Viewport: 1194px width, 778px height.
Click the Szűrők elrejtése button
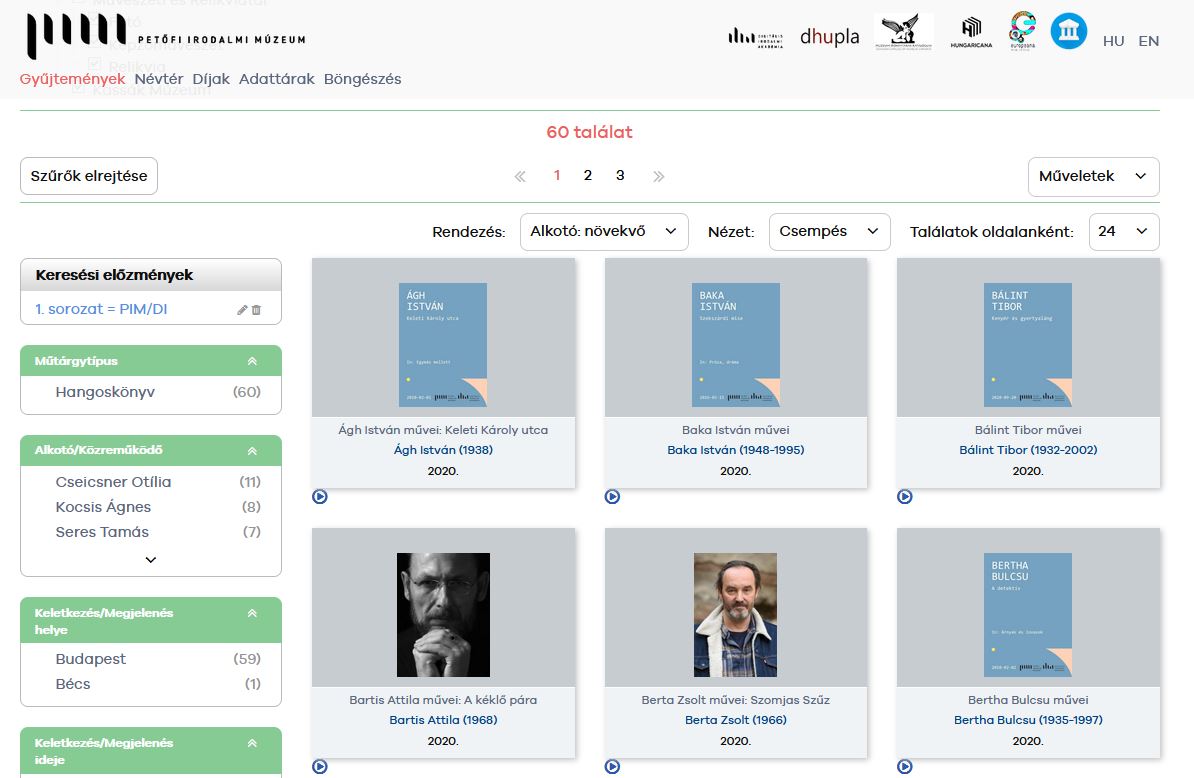[89, 176]
